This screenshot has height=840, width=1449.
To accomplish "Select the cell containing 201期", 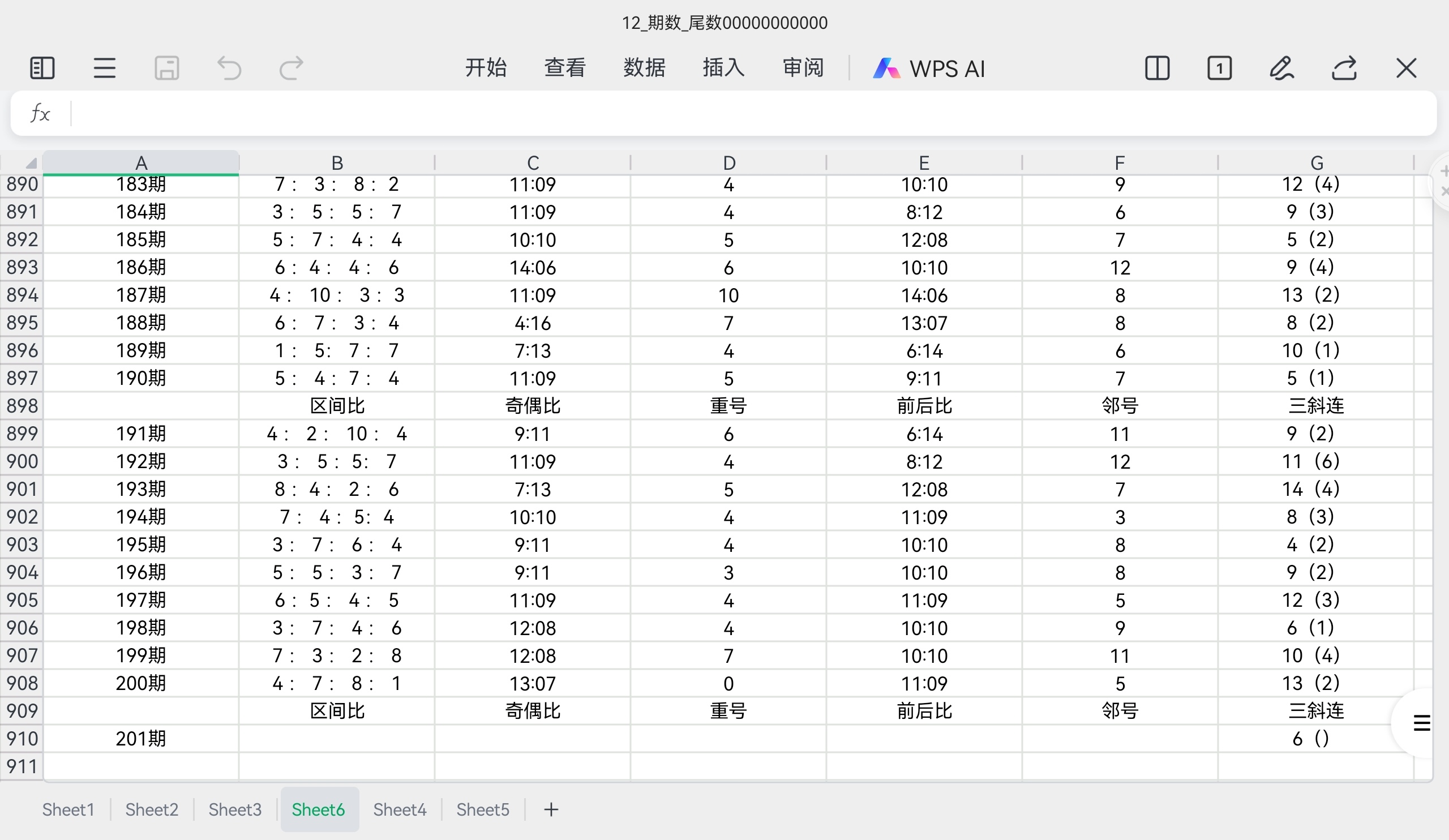I will pyautogui.click(x=141, y=738).
